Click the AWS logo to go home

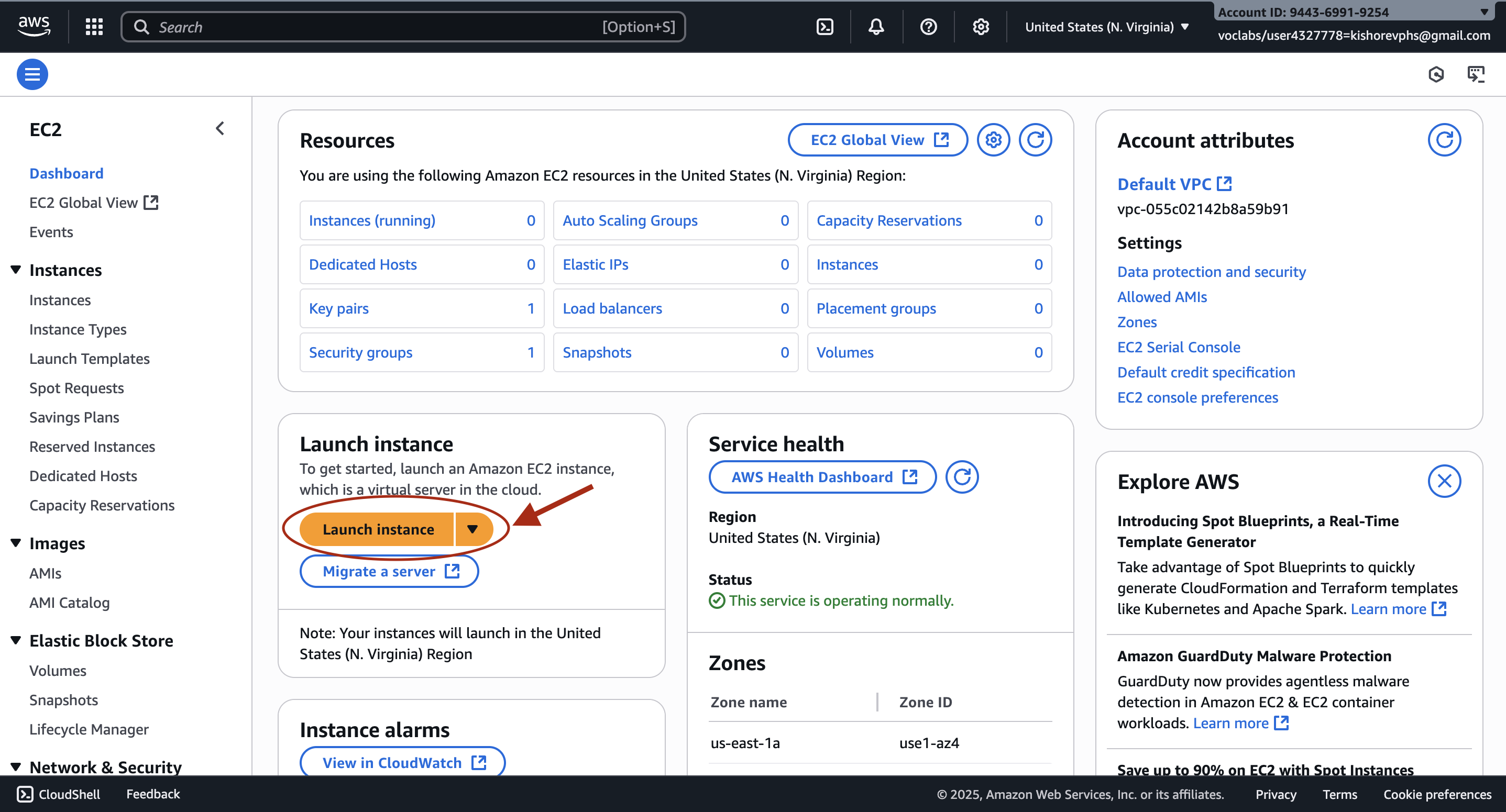(x=34, y=26)
